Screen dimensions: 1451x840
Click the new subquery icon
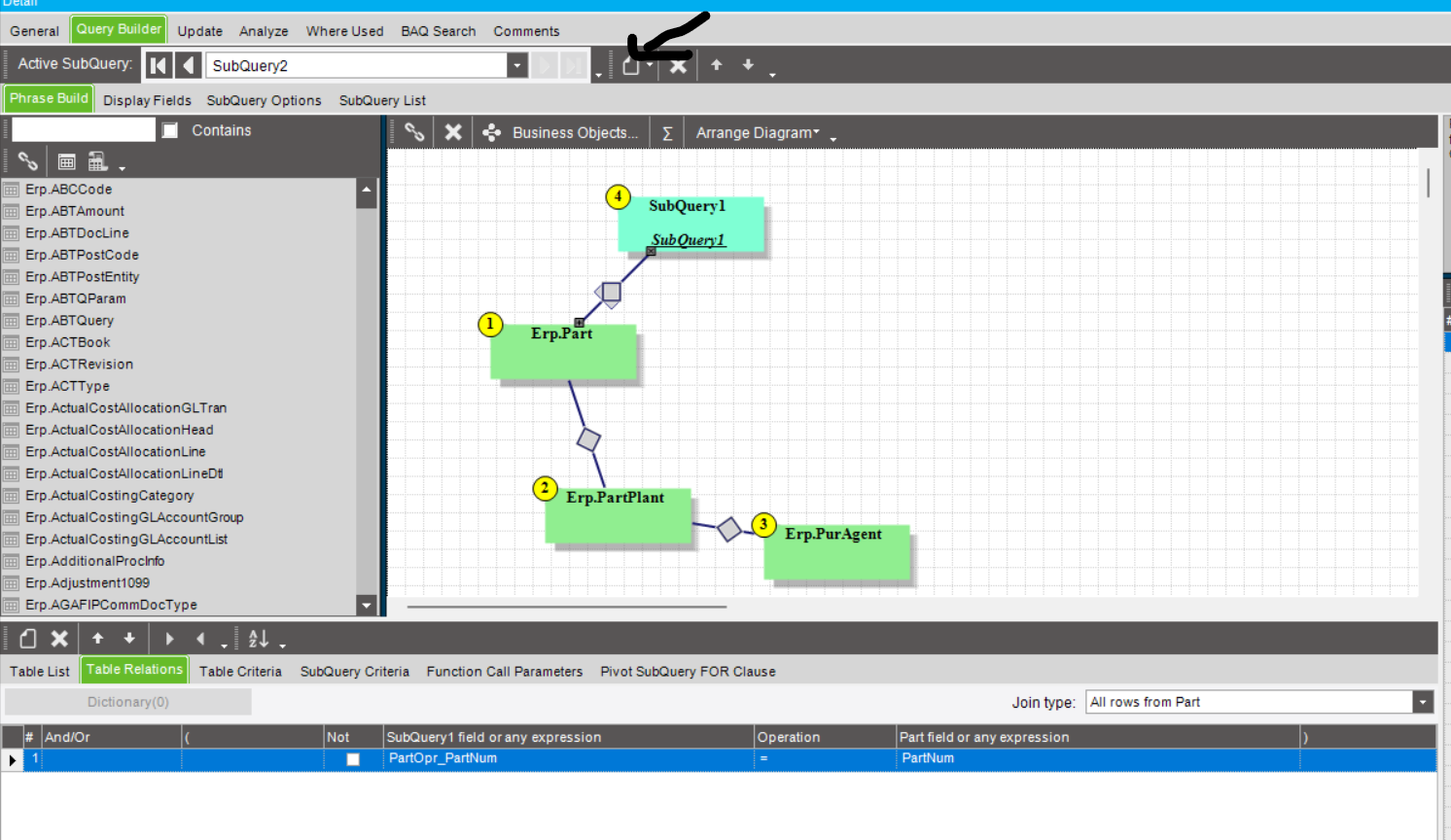(x=630, y=65)
